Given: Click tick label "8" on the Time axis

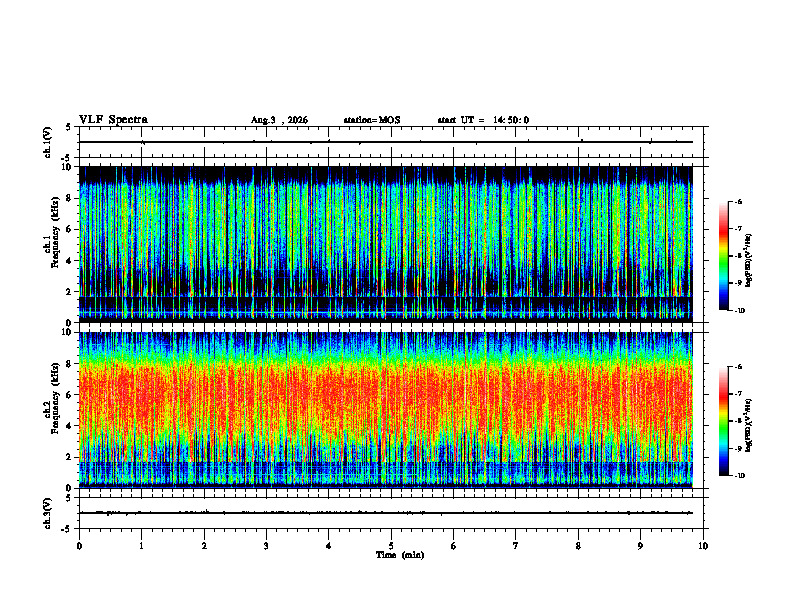Looking at the screenshot, I should point(578,546).
